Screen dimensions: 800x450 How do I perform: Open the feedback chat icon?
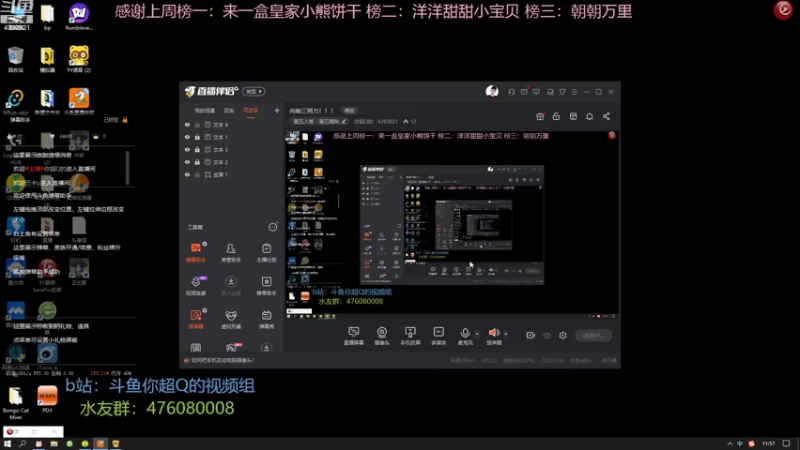(536, 92)
